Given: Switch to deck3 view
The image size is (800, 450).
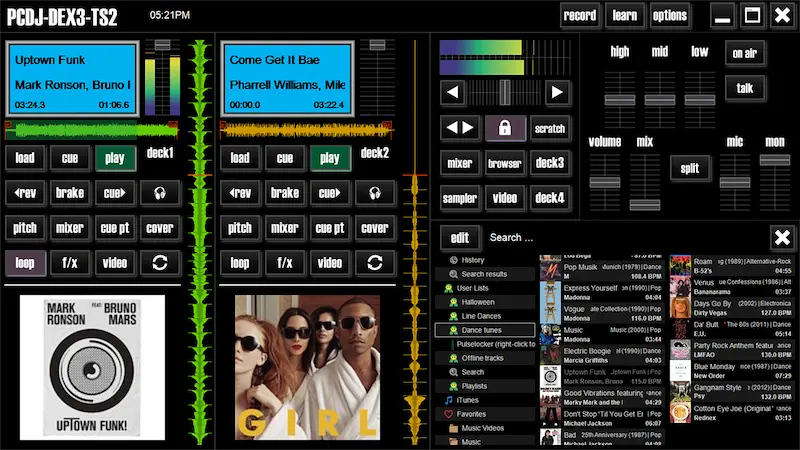Looking at the screenshot, I should tap(549, 163).
